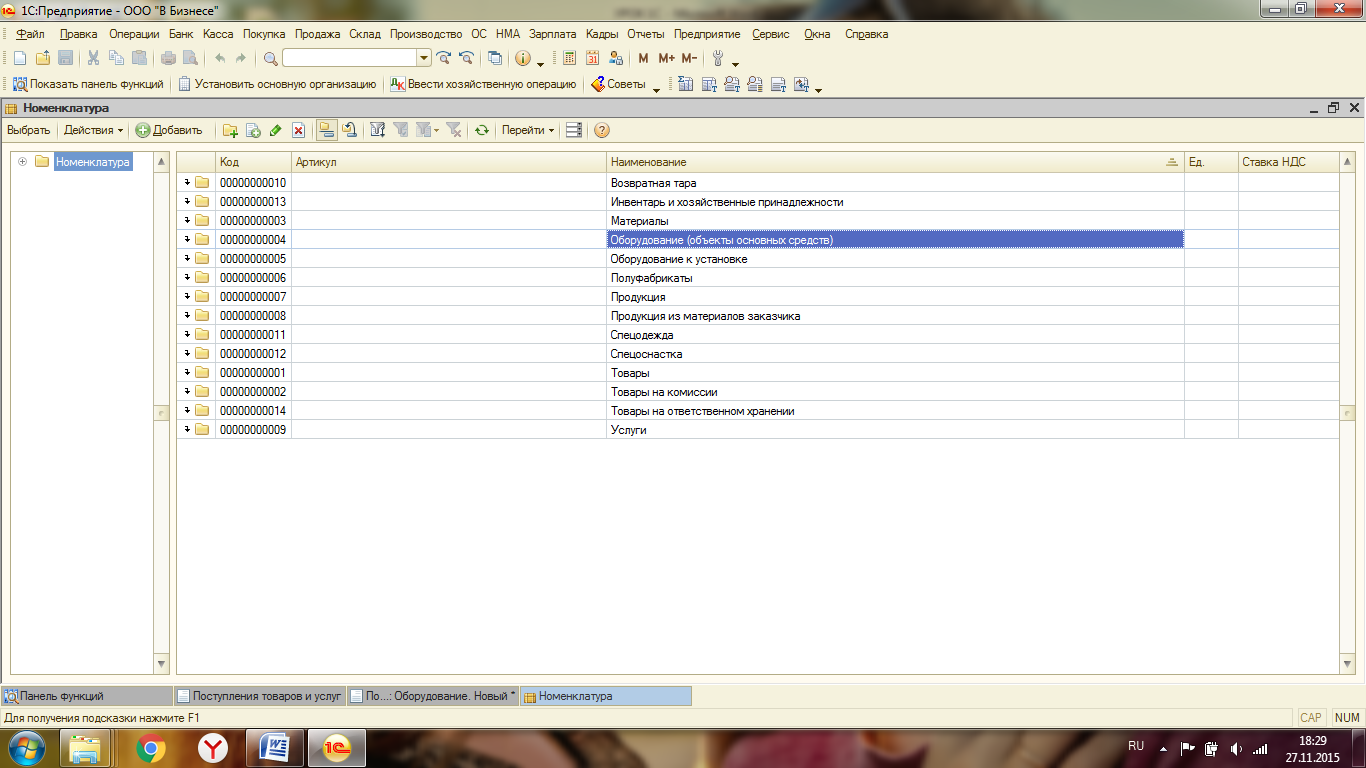
Task: Toggle the hierarchical view icon
Action: [x=327, y=130]
